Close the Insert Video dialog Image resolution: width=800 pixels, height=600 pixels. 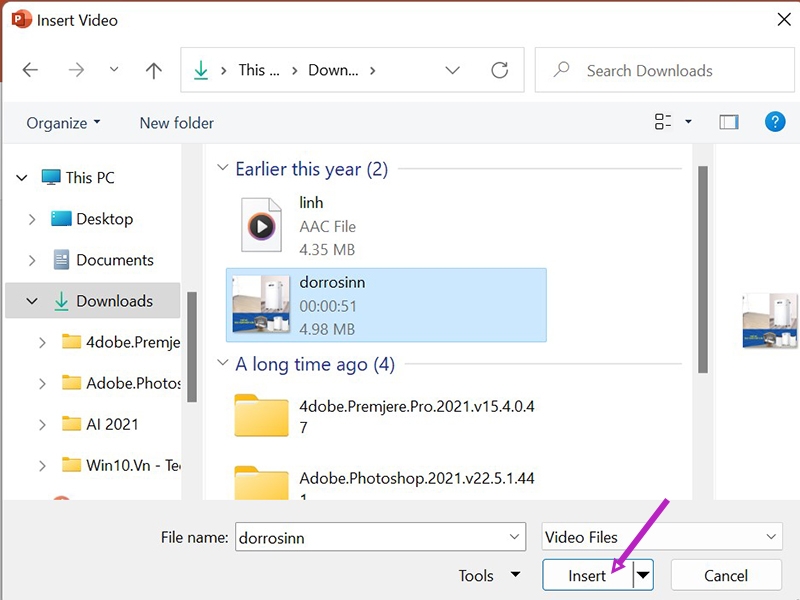pyautogui.click(x=783, y=20)
